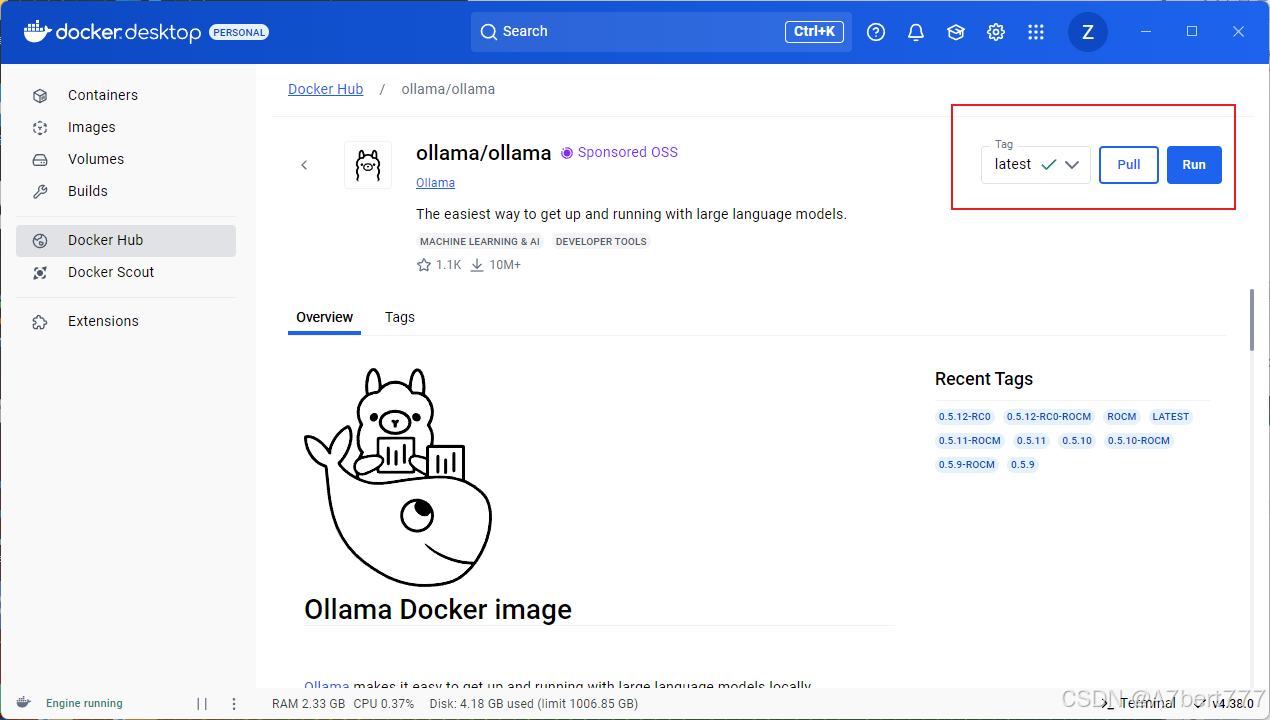Open Settings gear icon

tap(996, 32)
